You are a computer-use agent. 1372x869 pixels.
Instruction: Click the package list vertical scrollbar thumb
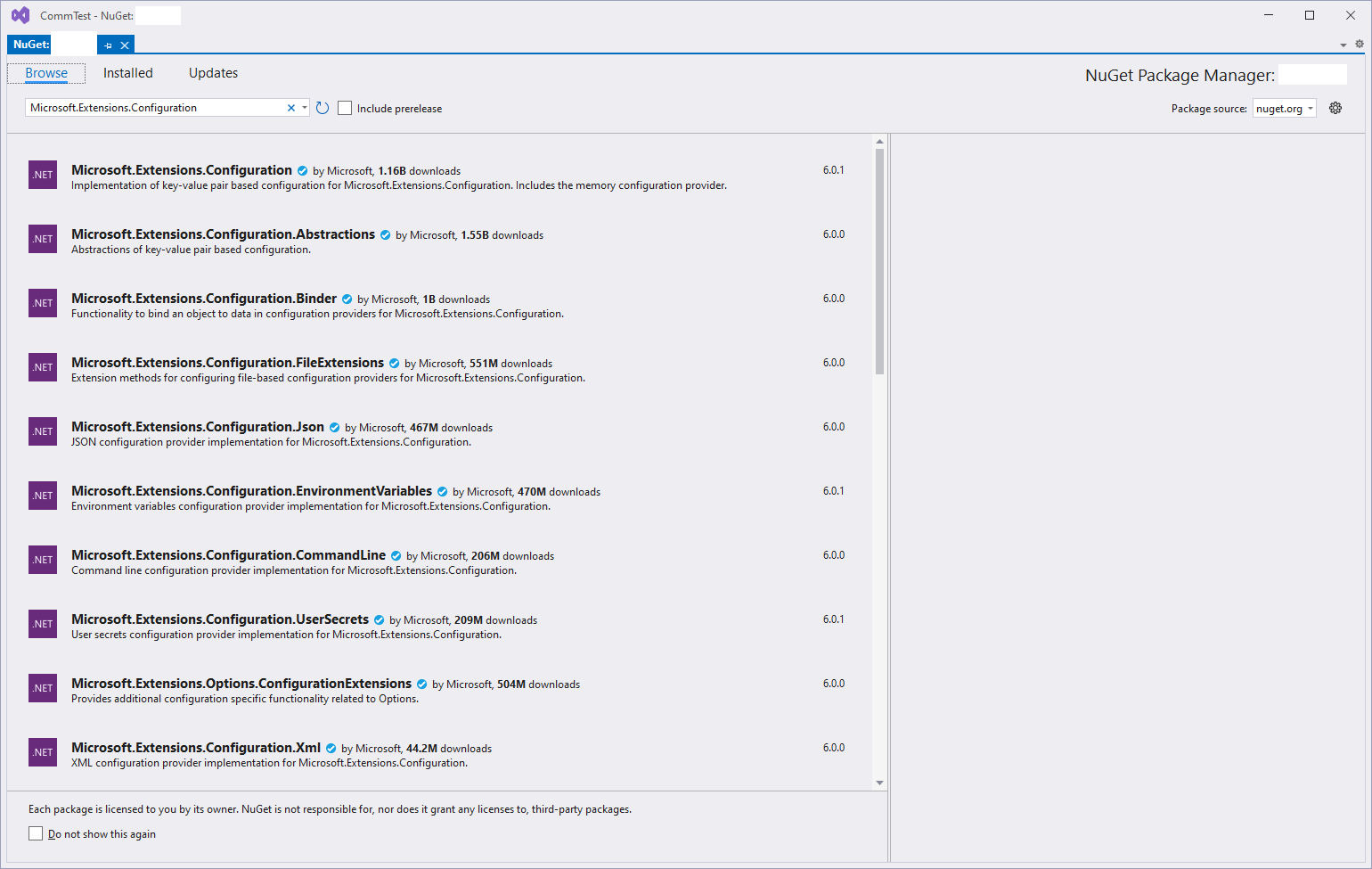(879, 261)
